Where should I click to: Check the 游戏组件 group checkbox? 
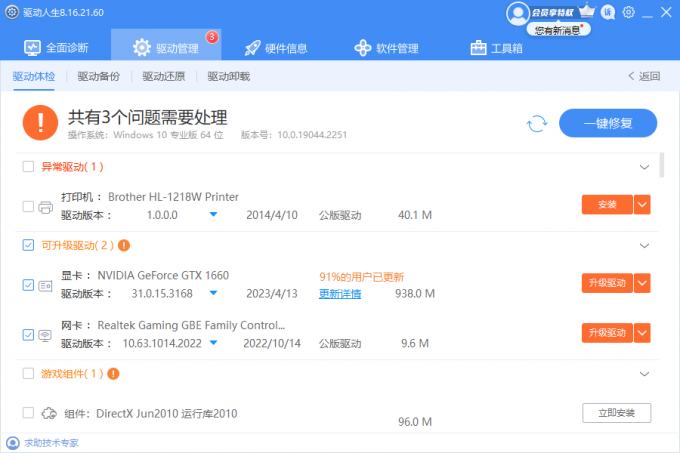[28, 374]
